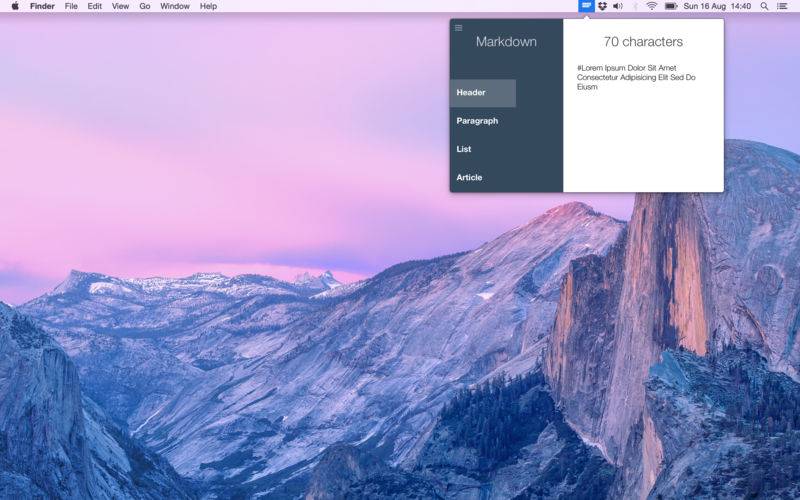The image size is (800, 500).
Task: Click the Bluetooth menu bar icon
Action: pos(635,6)
